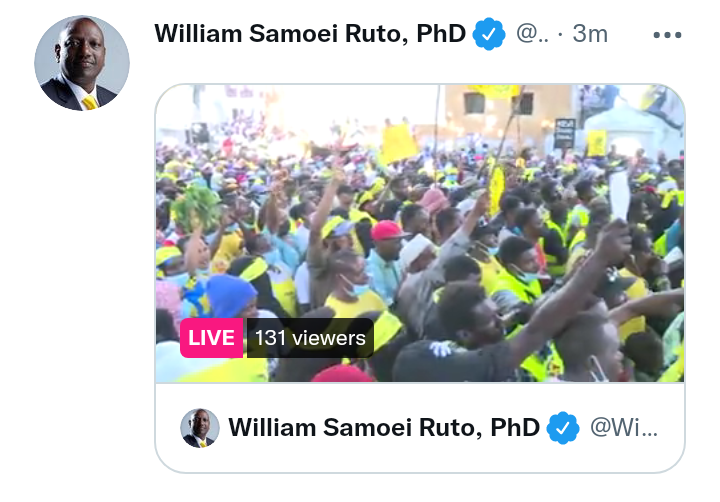Open the tweet via the 3m timestamp
Viewport: 720px width, 502px height.
pyautogui.click(x=590, y=34)
